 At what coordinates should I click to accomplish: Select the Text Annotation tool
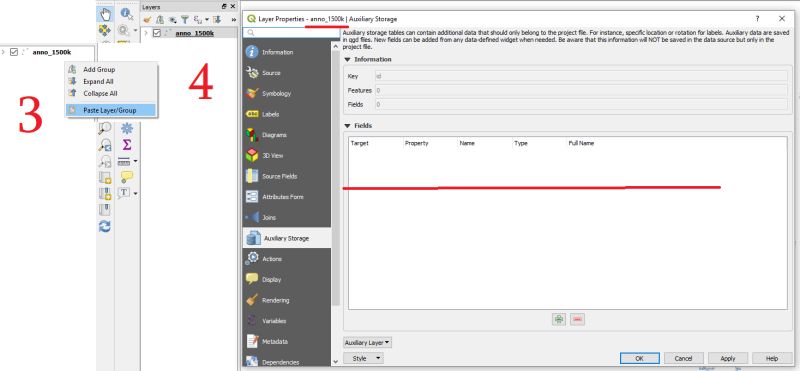pos(124,192)
